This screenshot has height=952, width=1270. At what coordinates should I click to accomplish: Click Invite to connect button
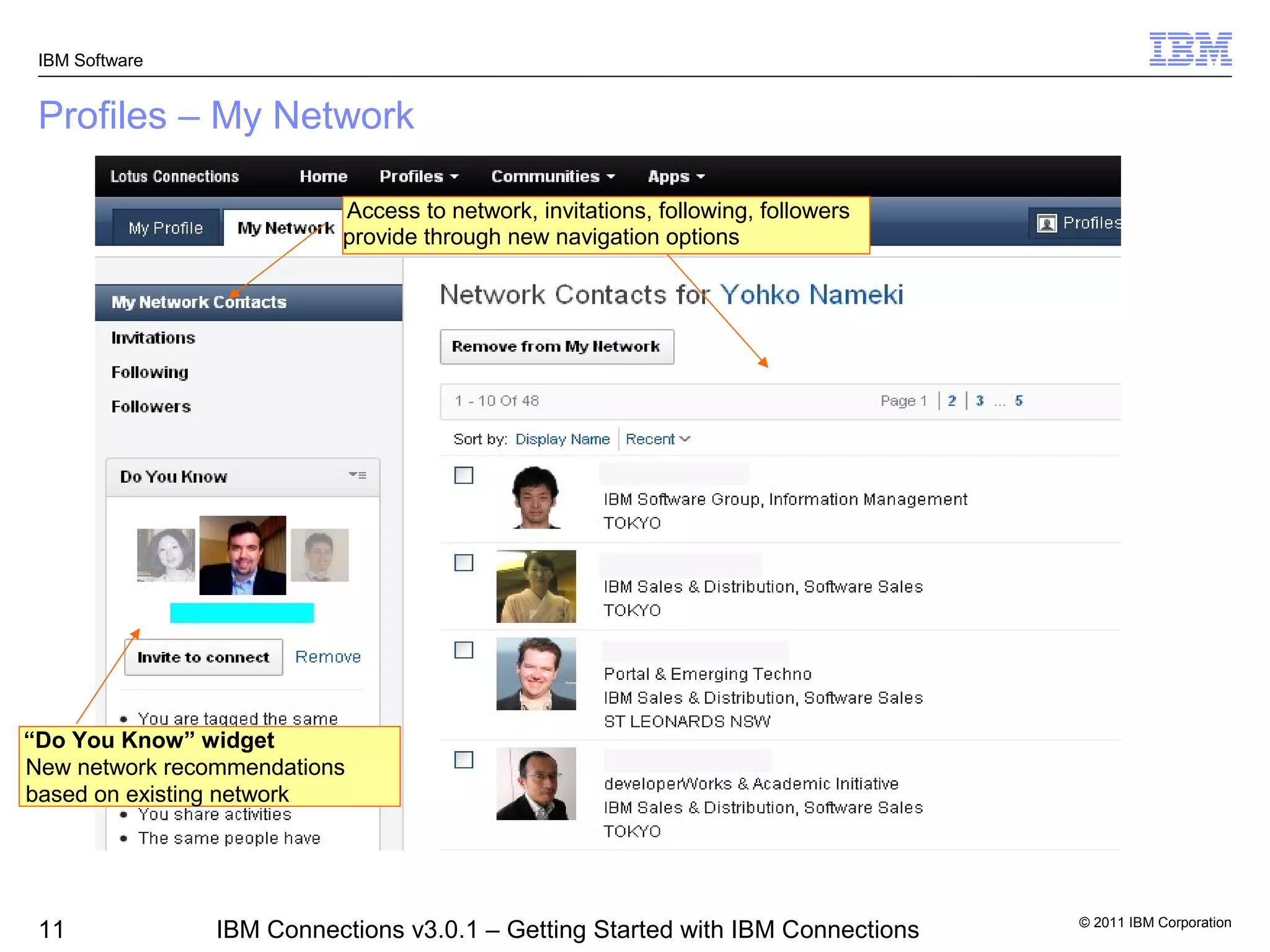point(203,657)
